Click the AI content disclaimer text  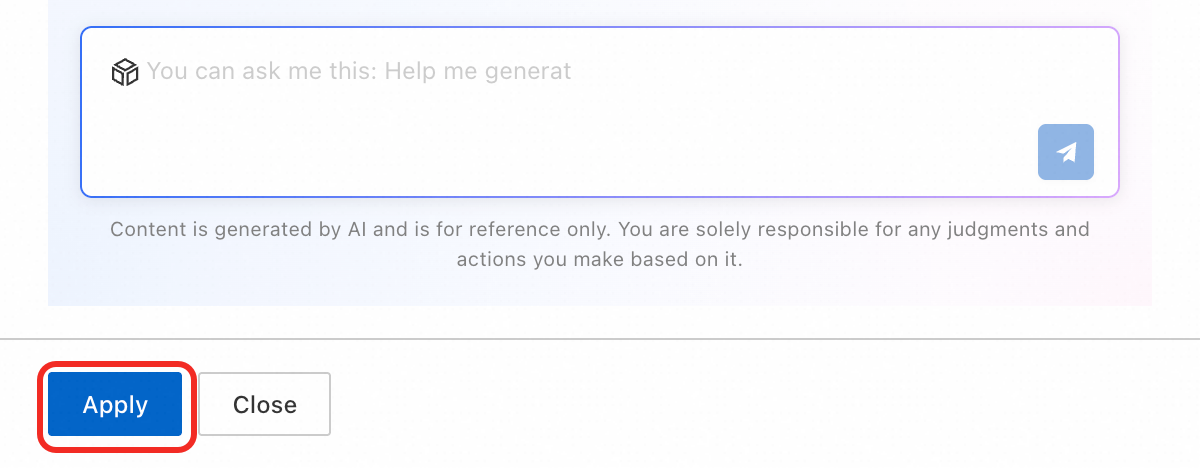[600, 245]
